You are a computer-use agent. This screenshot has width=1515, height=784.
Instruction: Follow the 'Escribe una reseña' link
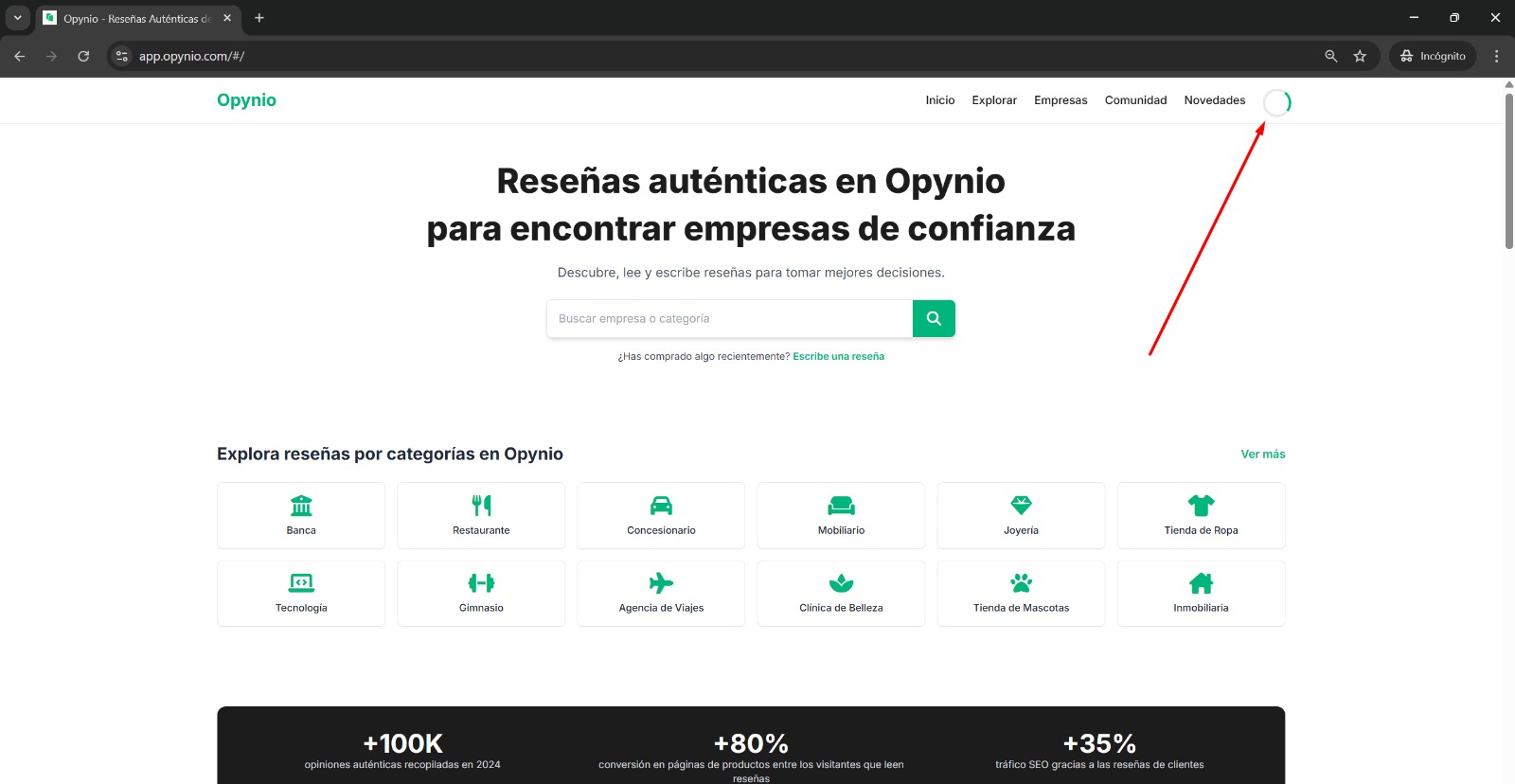pyautogui.click(x=838, y=357)
